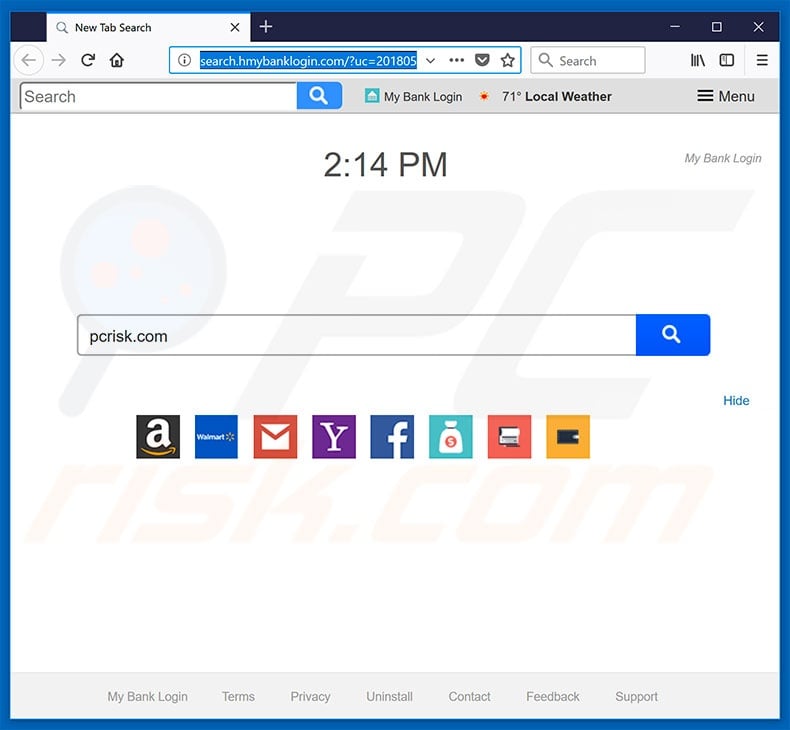Minimize the browser window
Viewport: 790px width, 730px height.
point(675,27)
